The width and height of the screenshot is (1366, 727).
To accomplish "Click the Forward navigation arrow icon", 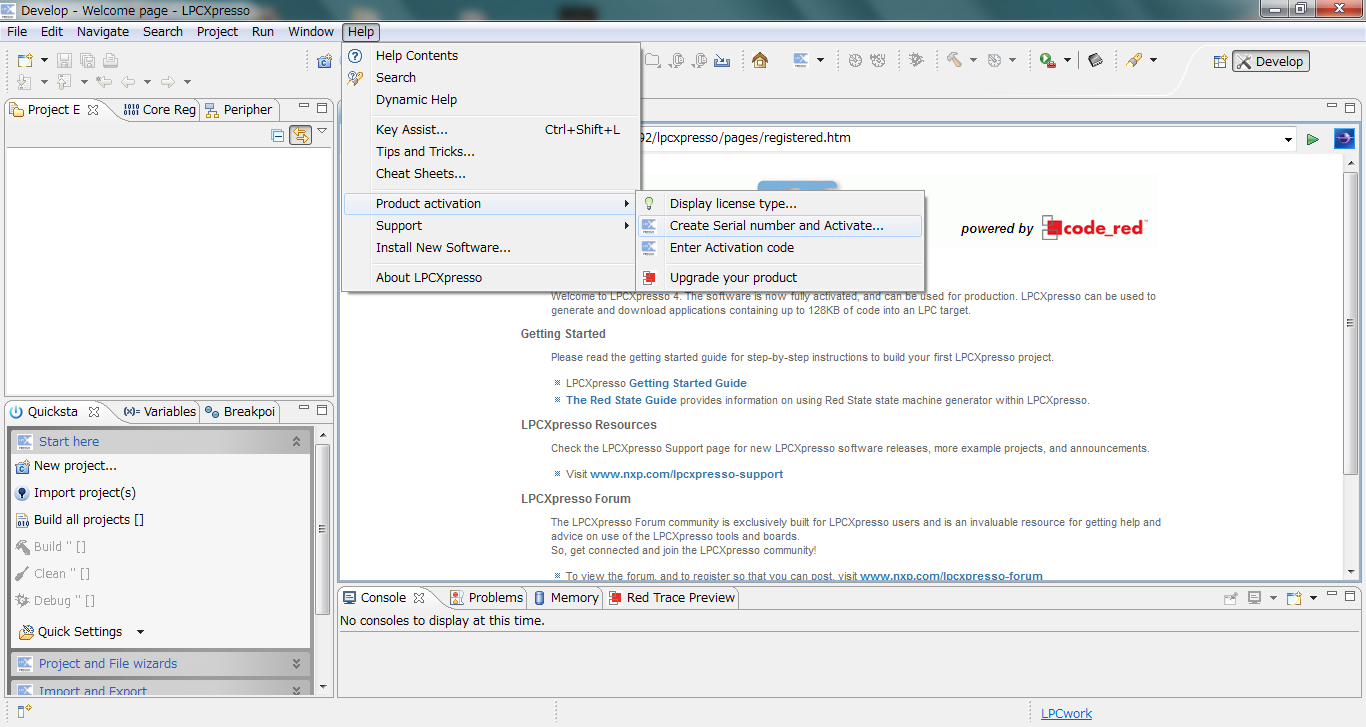I will point(168,82).
